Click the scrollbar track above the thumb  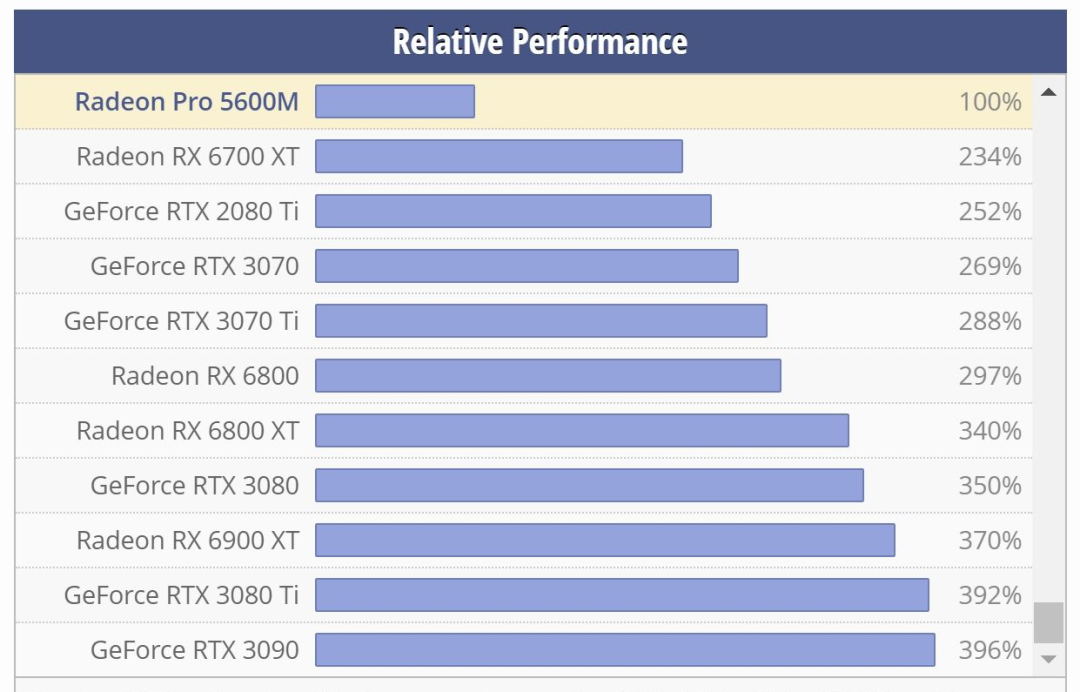pyautogui.click(x=1048, y=350)
